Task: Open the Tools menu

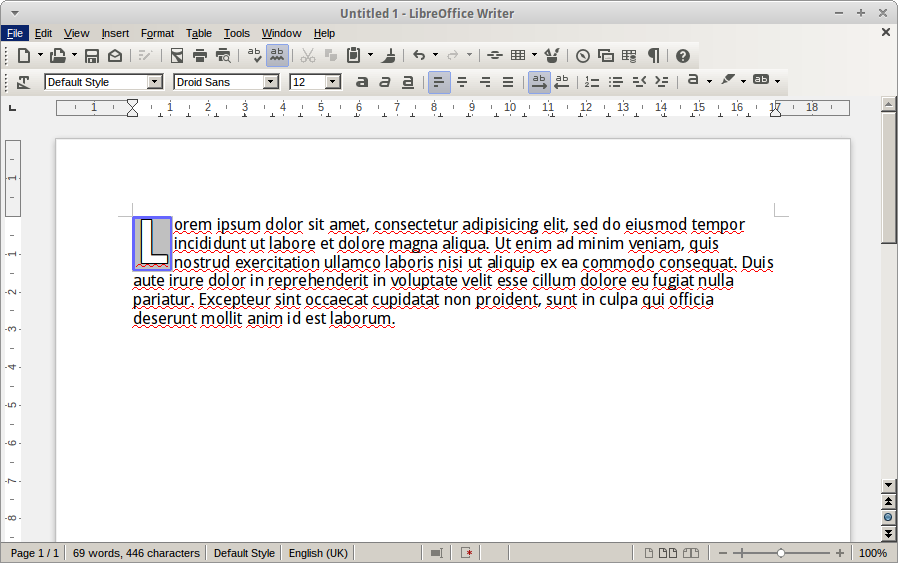Action: click(237, 33)
